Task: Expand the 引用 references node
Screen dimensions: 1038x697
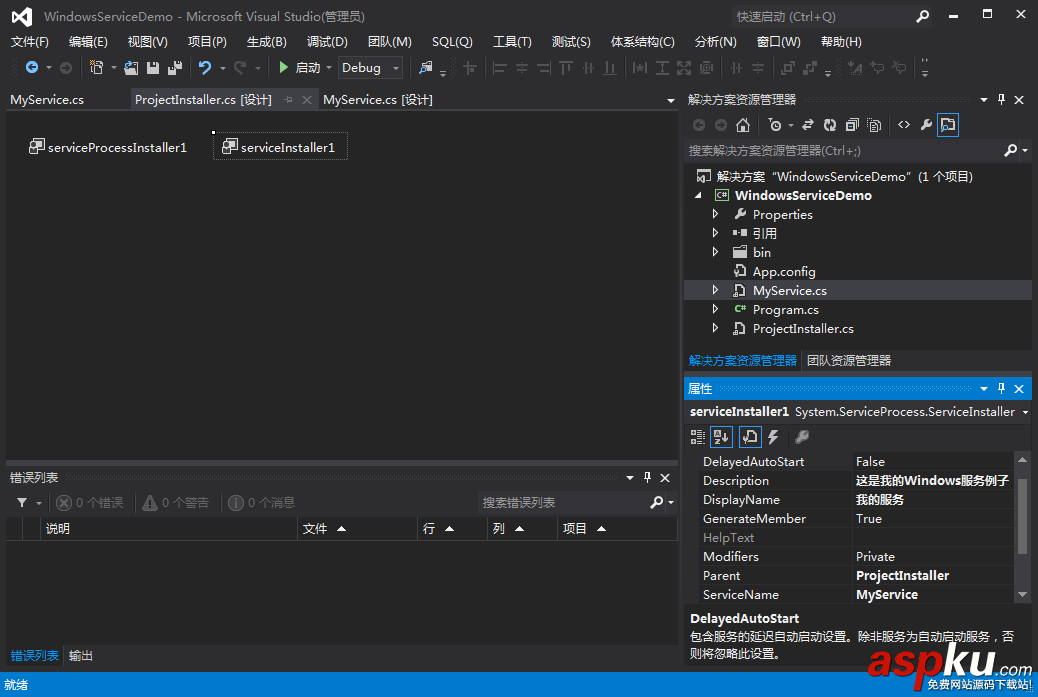Action: pyautogui.click(x=715, y=233)
